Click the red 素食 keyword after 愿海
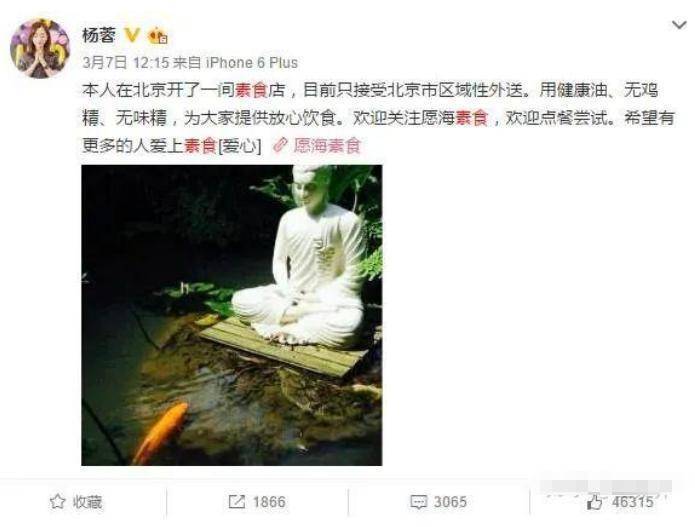 [472, 118]
